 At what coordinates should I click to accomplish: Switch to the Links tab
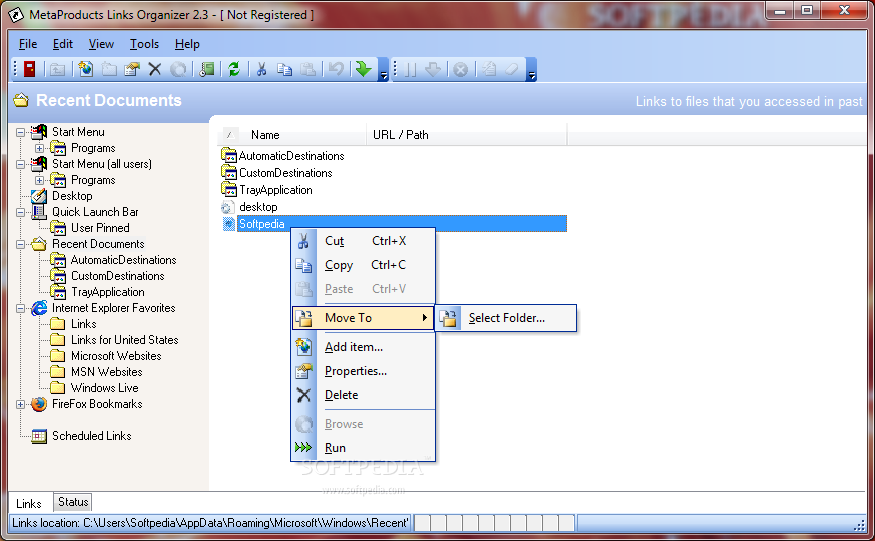(28, 503)
